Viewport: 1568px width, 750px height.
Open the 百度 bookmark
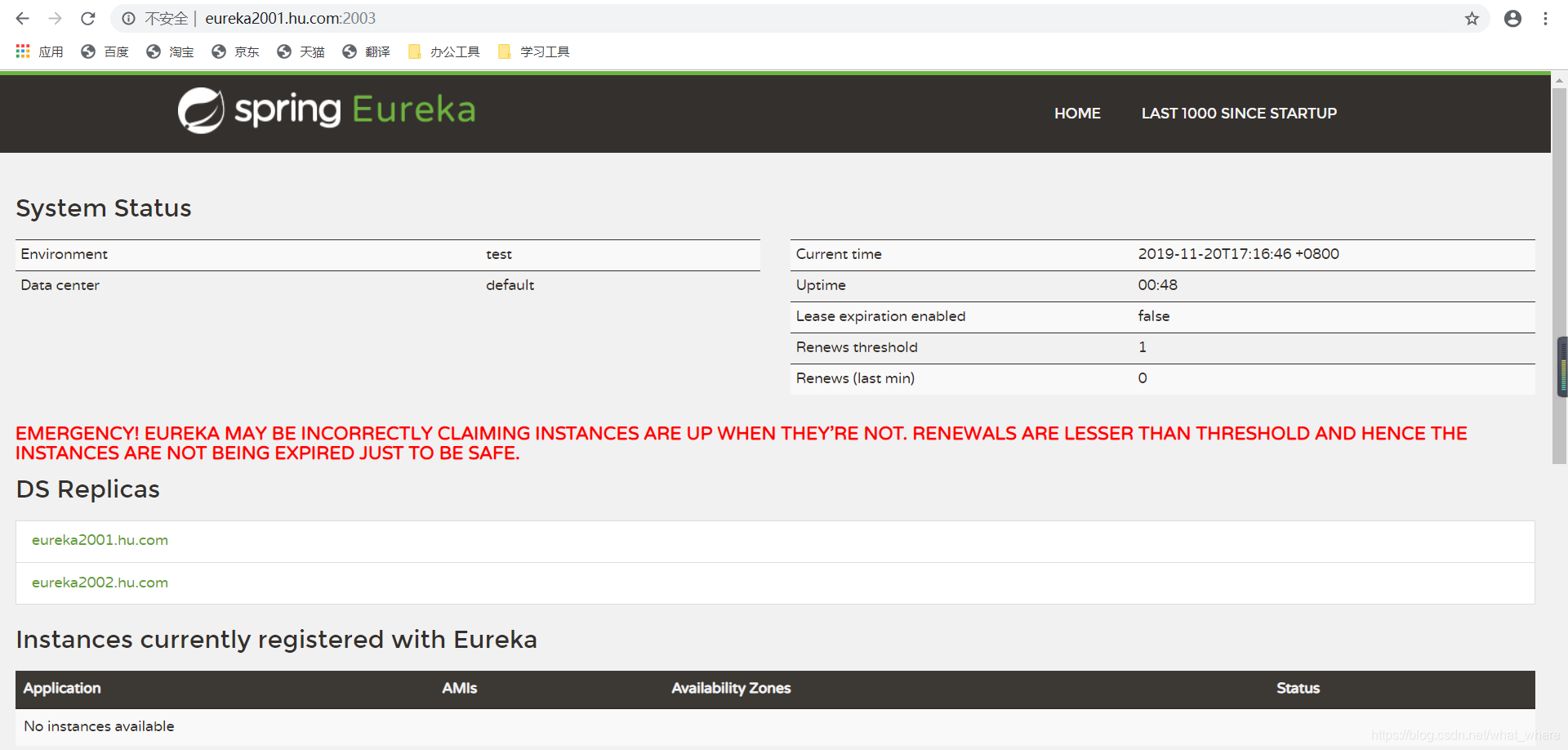pos(105,51)
